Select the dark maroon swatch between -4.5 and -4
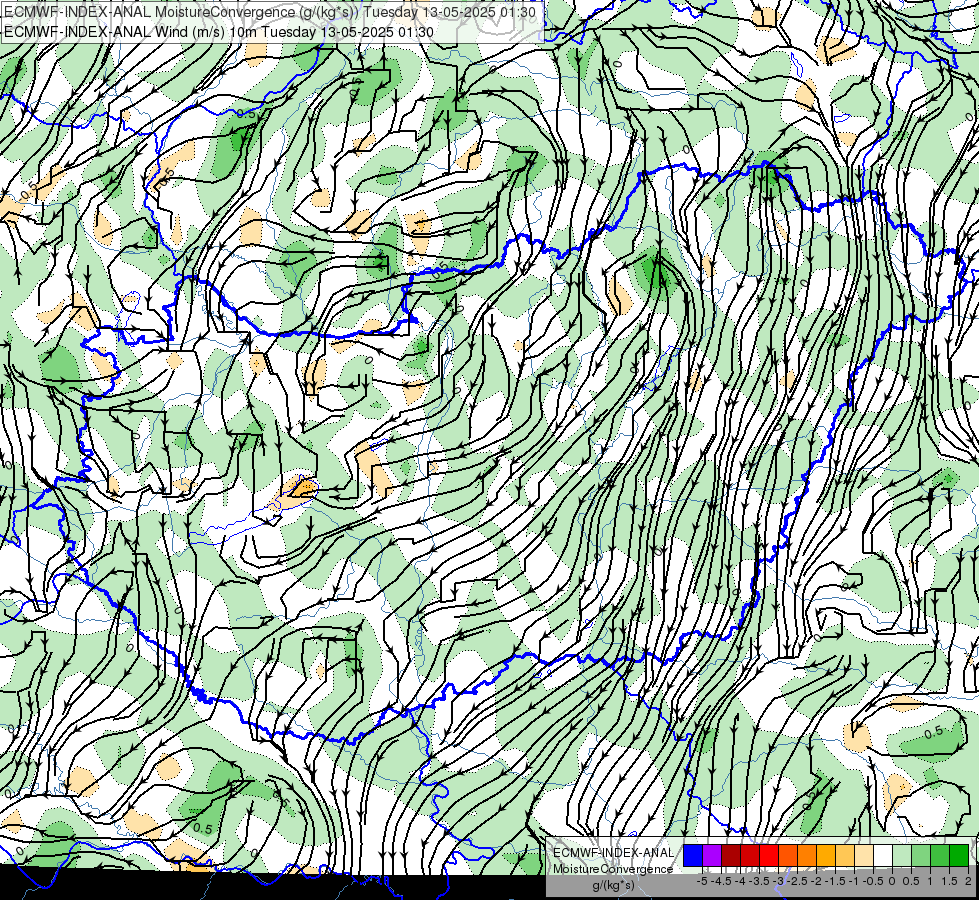Image resolution: width=979 pixels, height=900 pixels. click(x=731, y=855)
